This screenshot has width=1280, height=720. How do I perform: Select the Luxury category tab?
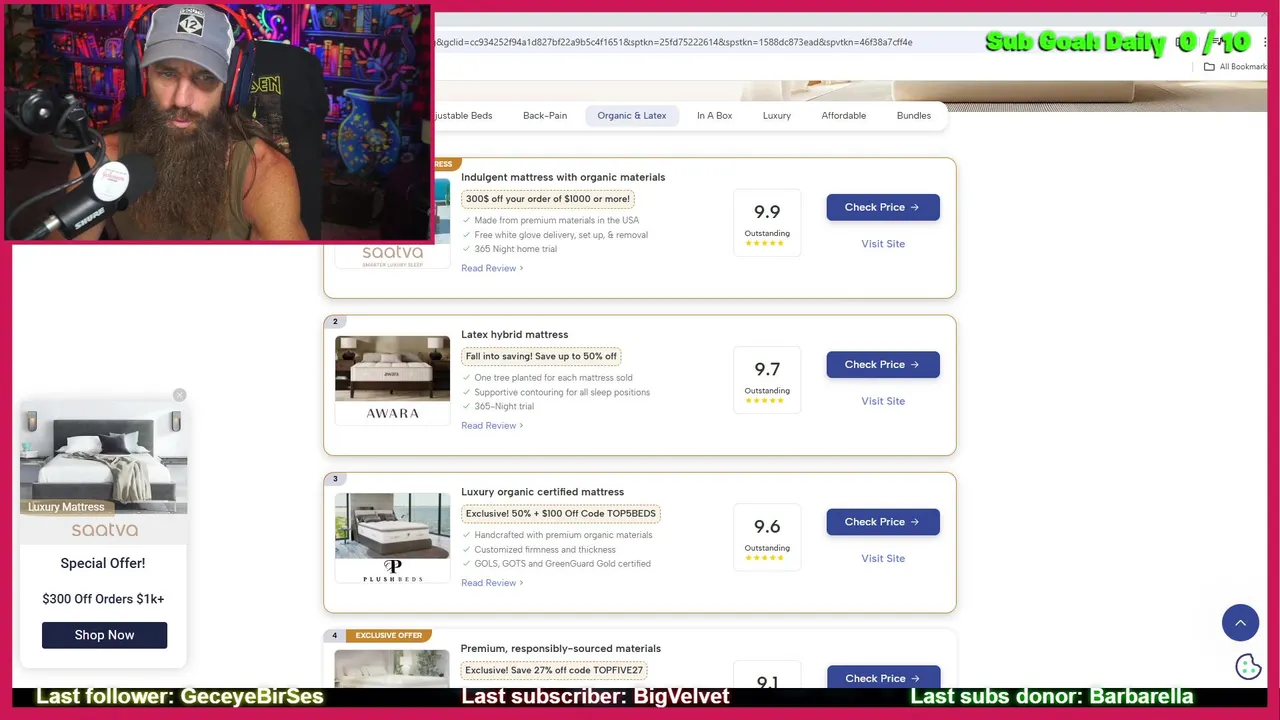coord(777,115)
